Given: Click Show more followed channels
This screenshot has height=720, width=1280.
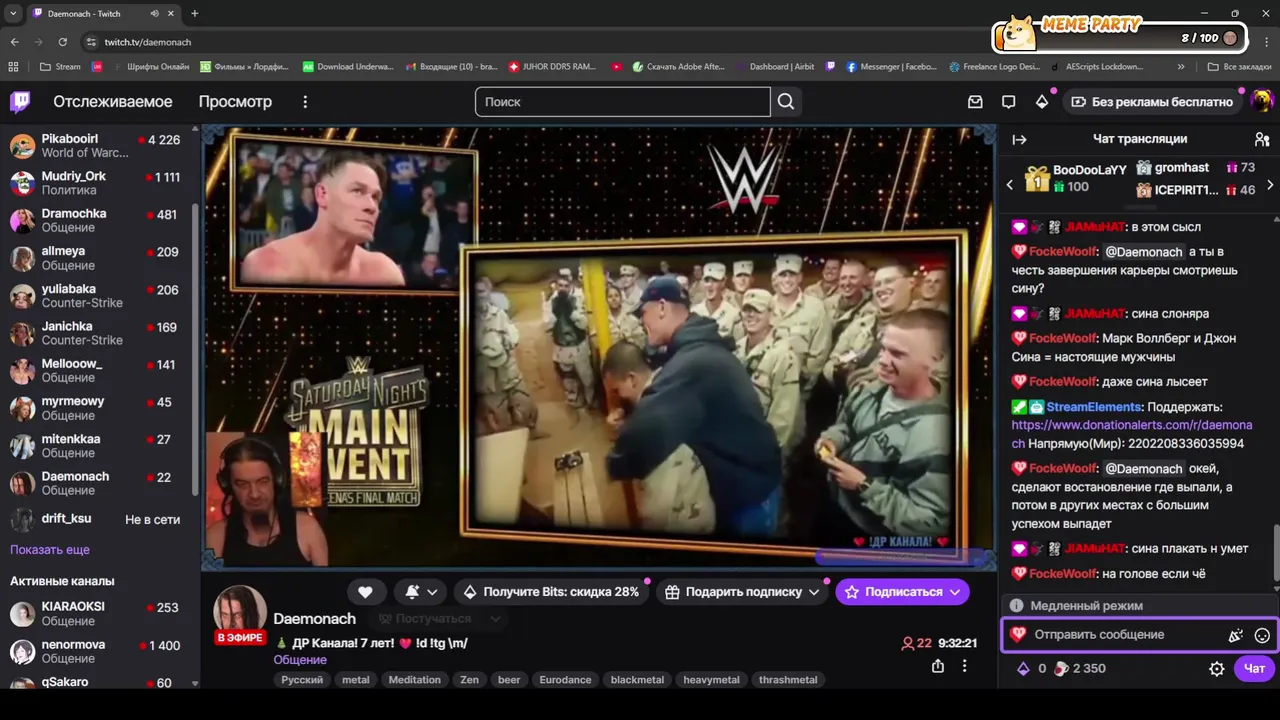Looking at the screenshot, I should pos(50,550).
